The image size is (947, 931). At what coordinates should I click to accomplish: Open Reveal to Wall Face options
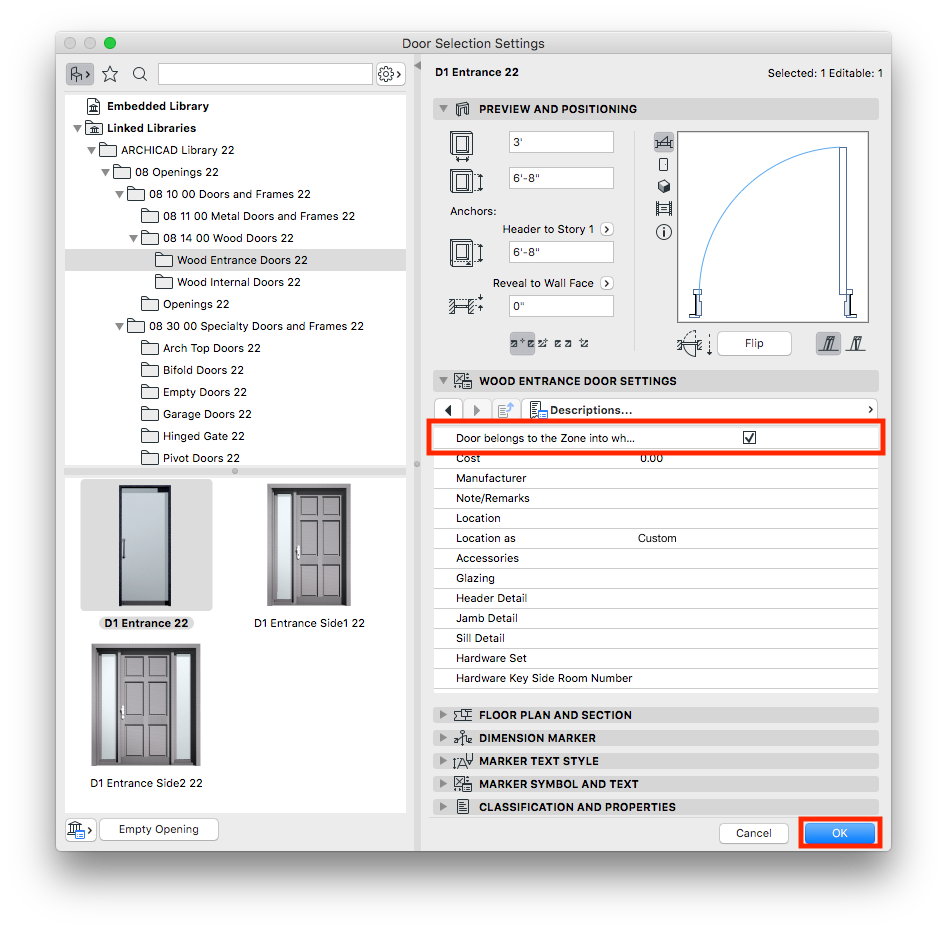point(607,283)
